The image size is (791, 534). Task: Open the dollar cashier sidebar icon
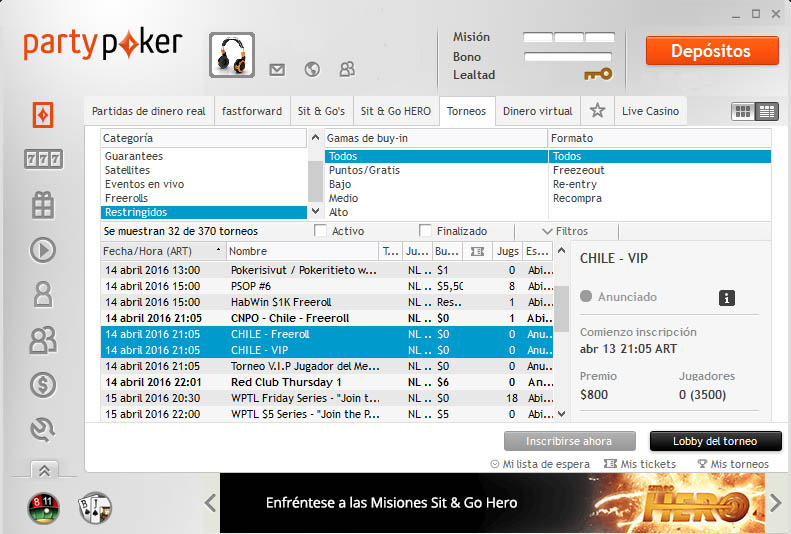click(43, 385)
